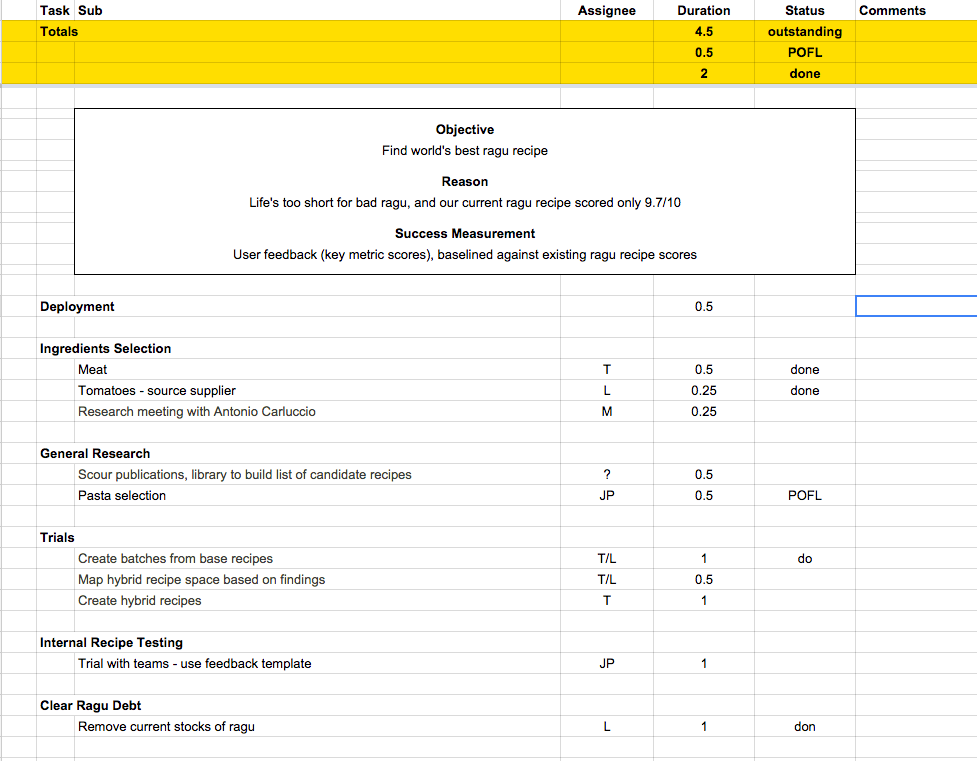Click assignee M cell
This screenshot has width=977, height=761.
coord(606,411)
